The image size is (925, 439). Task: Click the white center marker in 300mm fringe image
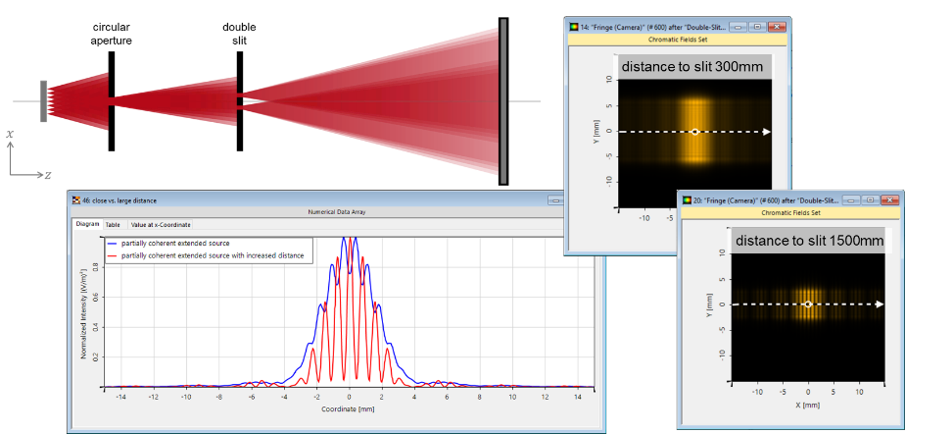point(695,131)
